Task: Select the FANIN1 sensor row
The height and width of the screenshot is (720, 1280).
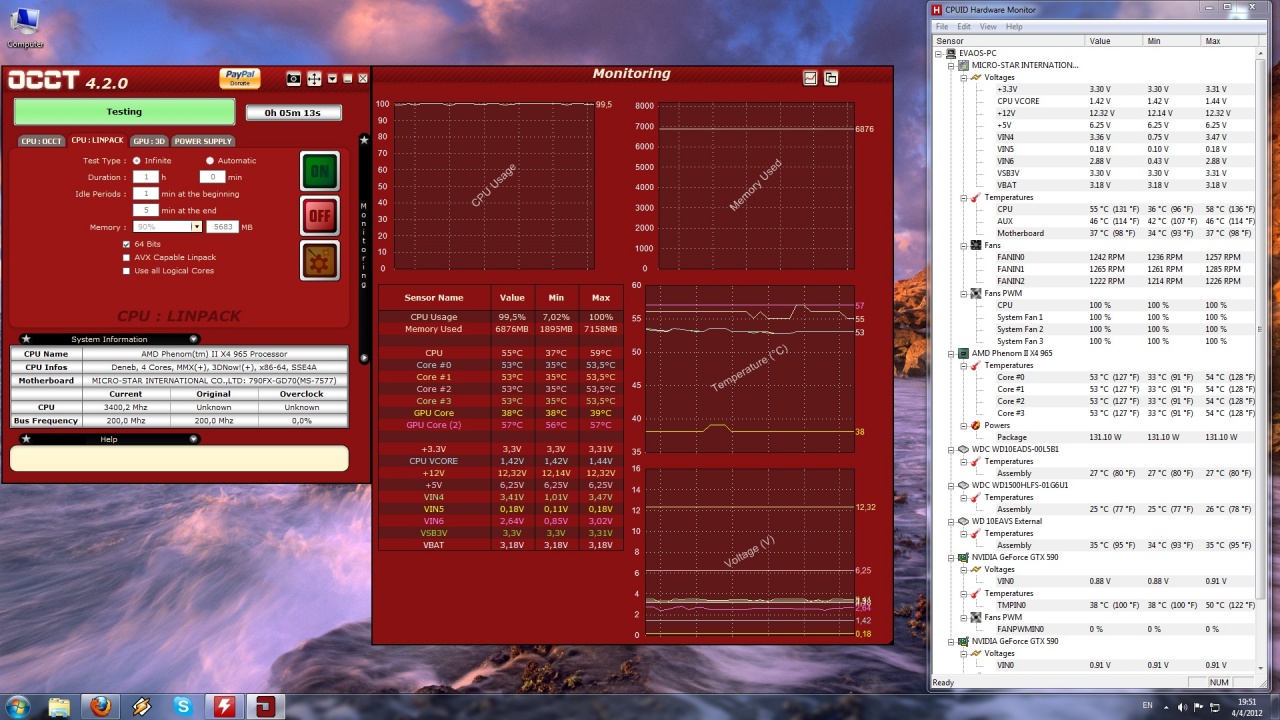Action: click(1094, 269)
